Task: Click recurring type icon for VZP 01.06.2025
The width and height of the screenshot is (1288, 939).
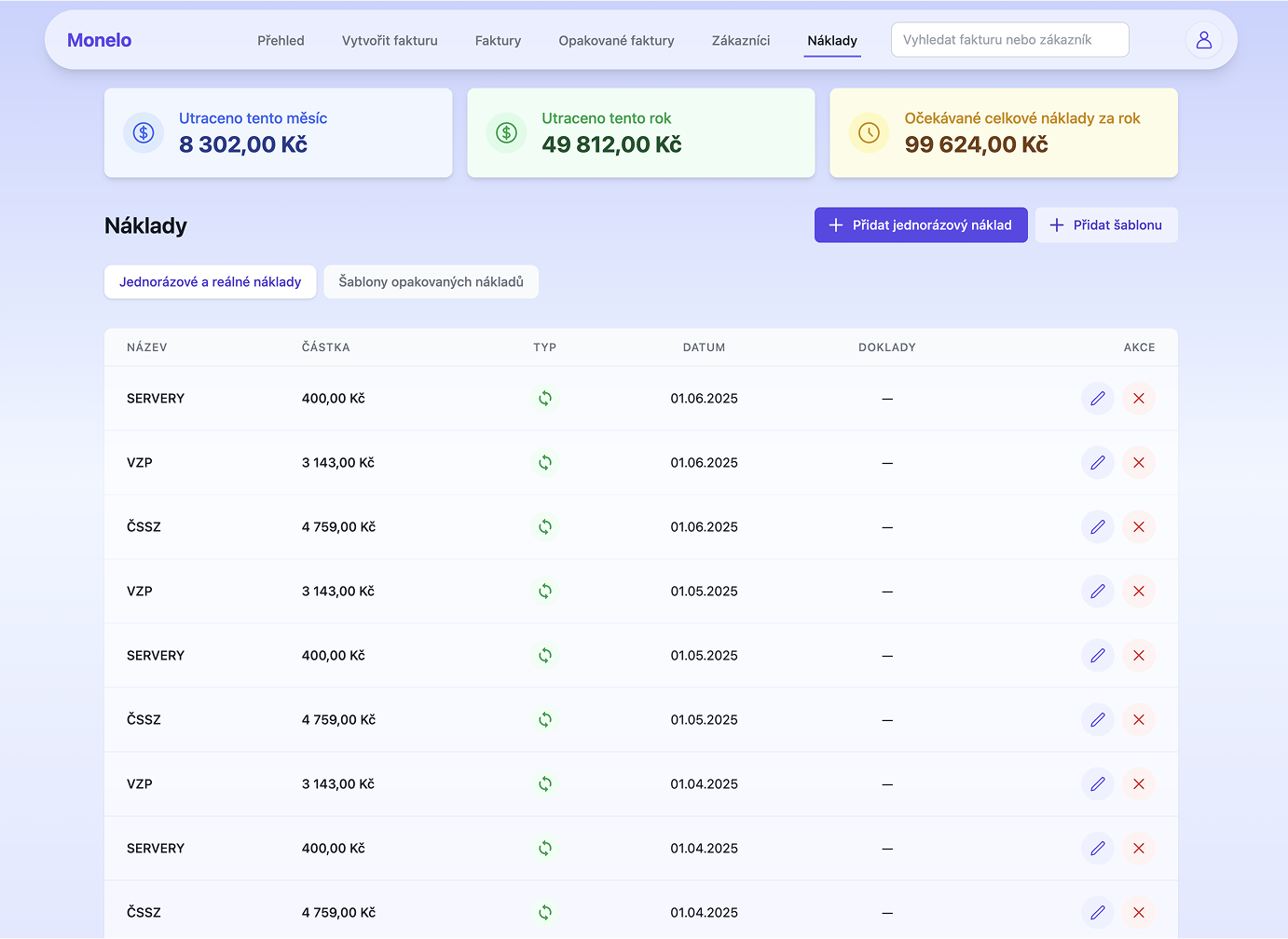Action: 545,463
